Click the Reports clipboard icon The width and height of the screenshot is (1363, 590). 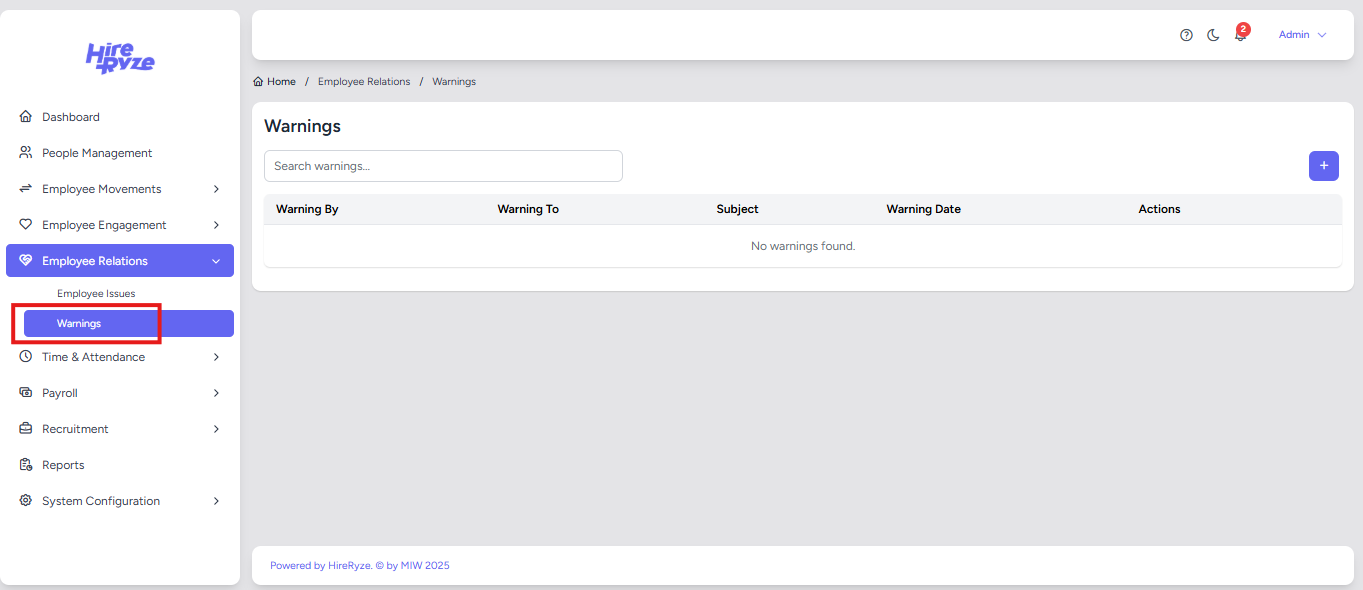click(x=26, y=465)
